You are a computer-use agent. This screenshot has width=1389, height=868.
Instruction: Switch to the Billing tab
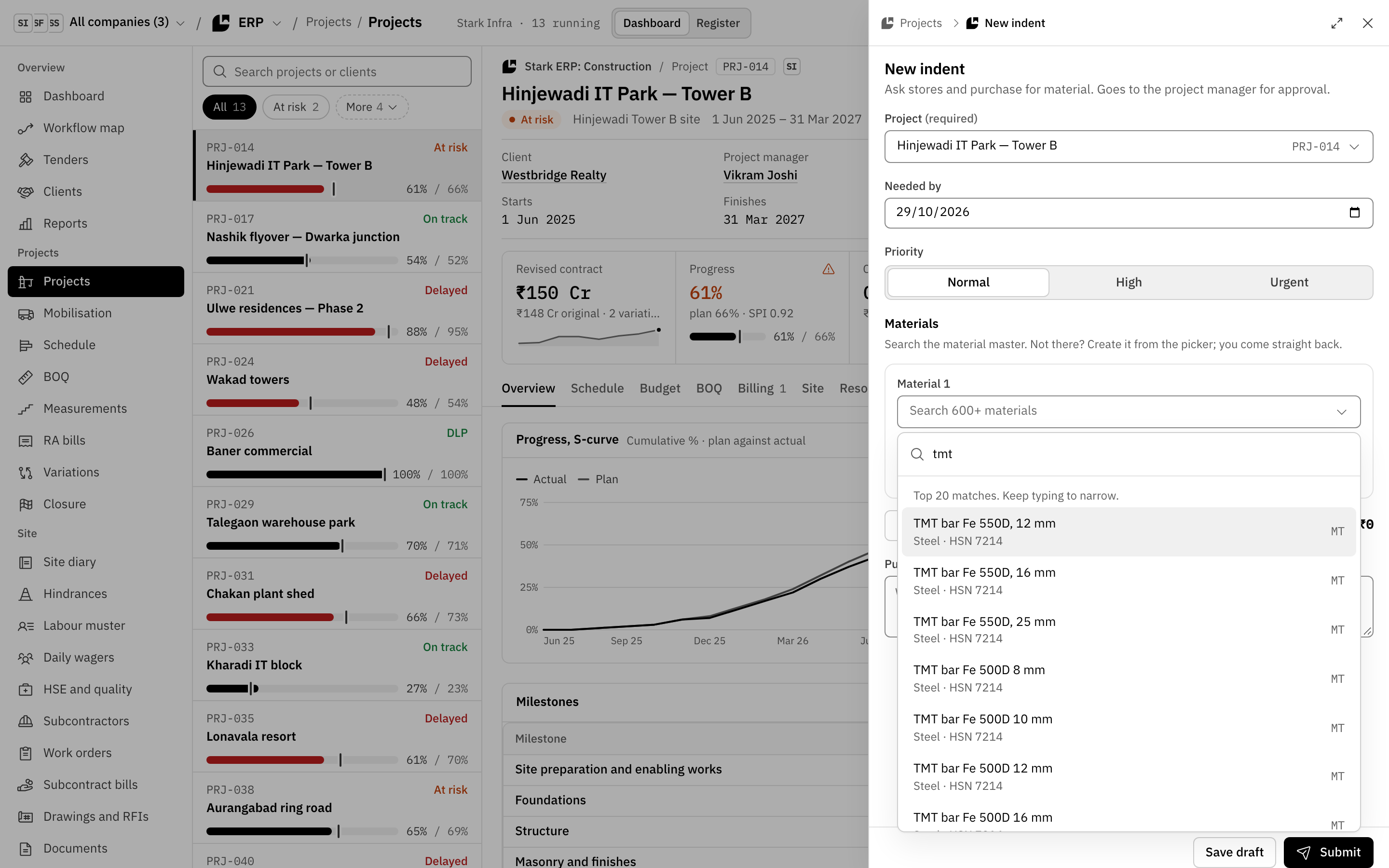(x=761, y=389)
